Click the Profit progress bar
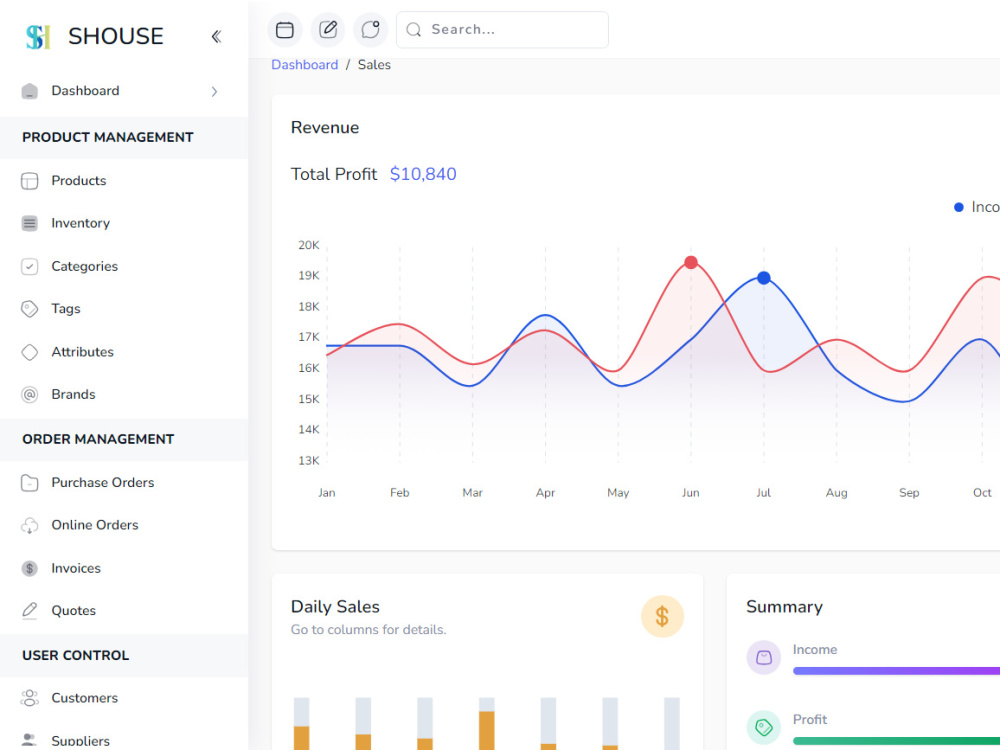This screenshot has height=750, width=1000. click(x=896, y=741)
